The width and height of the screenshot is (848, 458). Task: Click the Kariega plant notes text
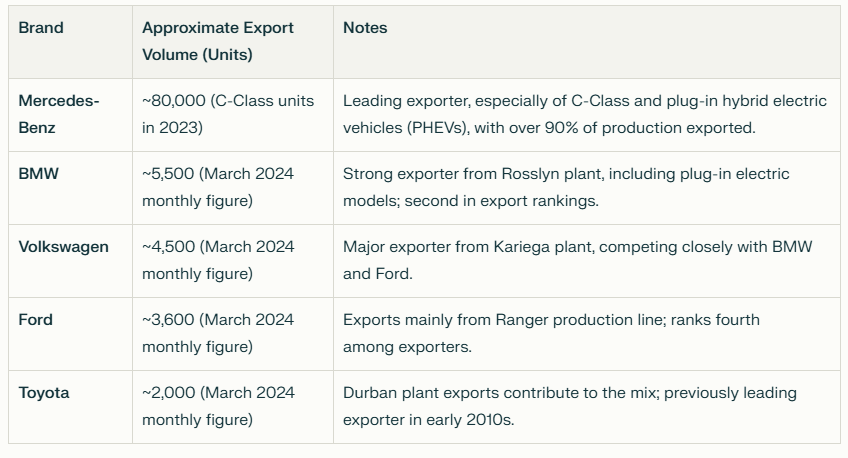click(578, 261)
